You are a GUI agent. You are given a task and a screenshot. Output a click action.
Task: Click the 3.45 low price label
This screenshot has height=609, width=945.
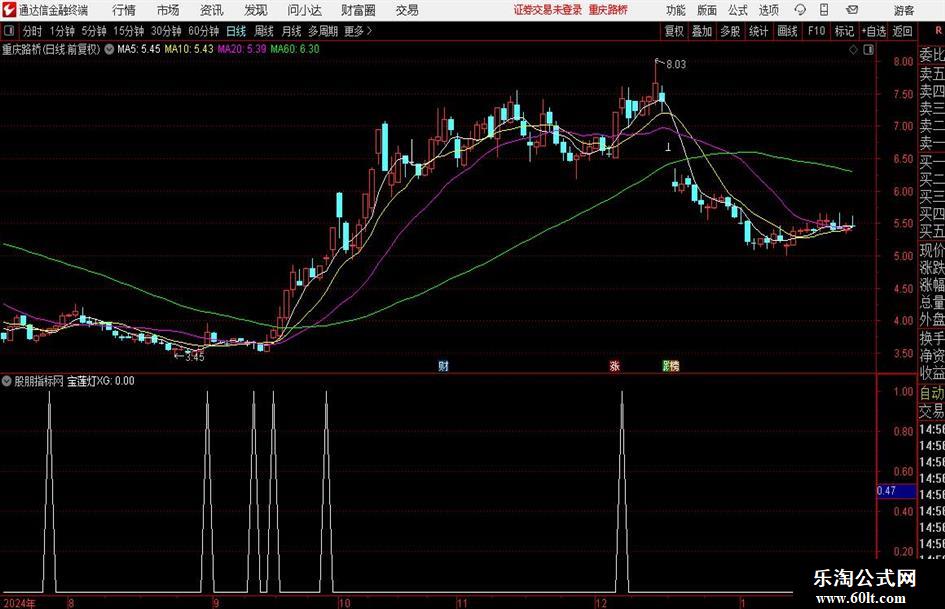[x=195, y=357]
